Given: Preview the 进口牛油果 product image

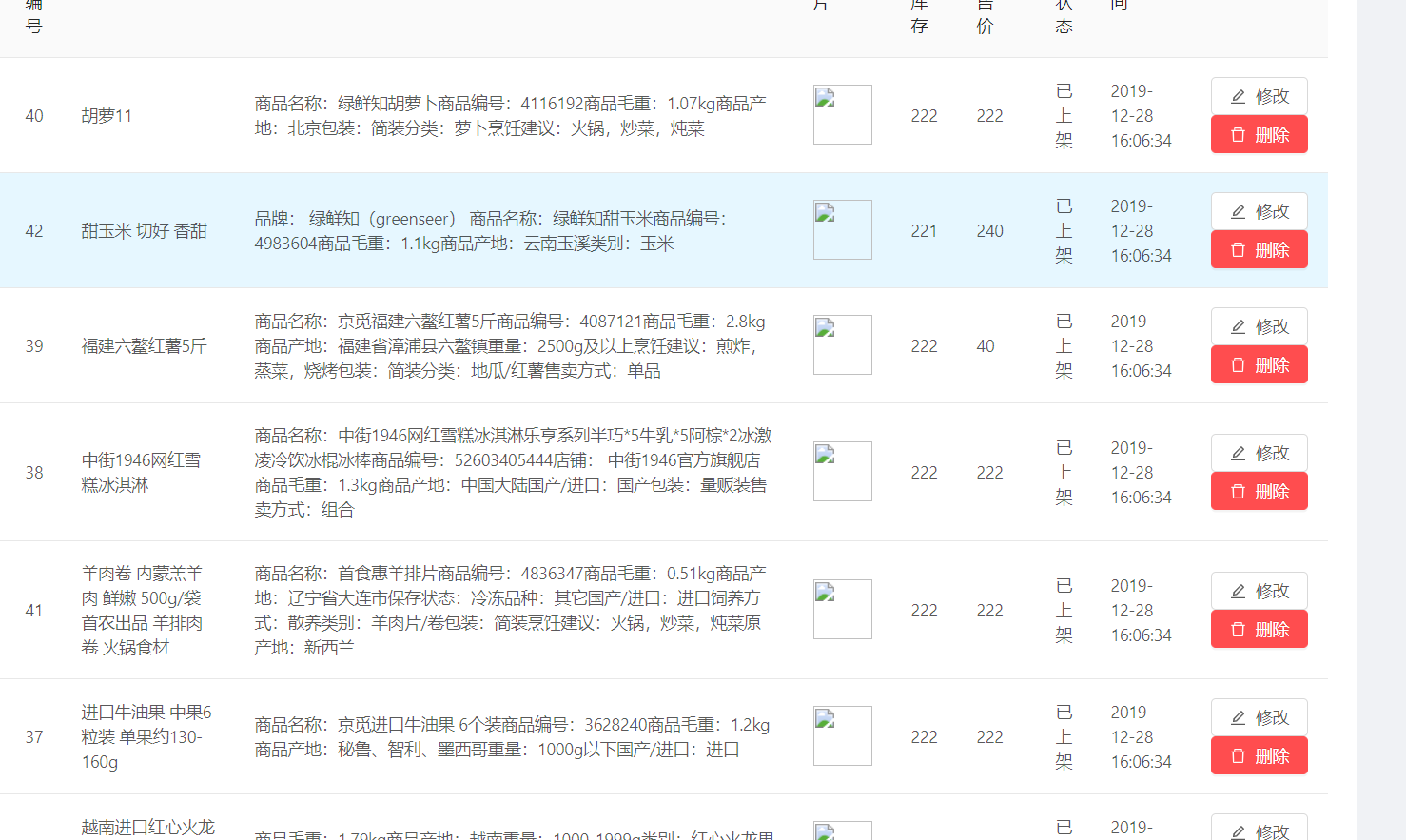Looking at the screenshot, I should [x=843, y=736].
